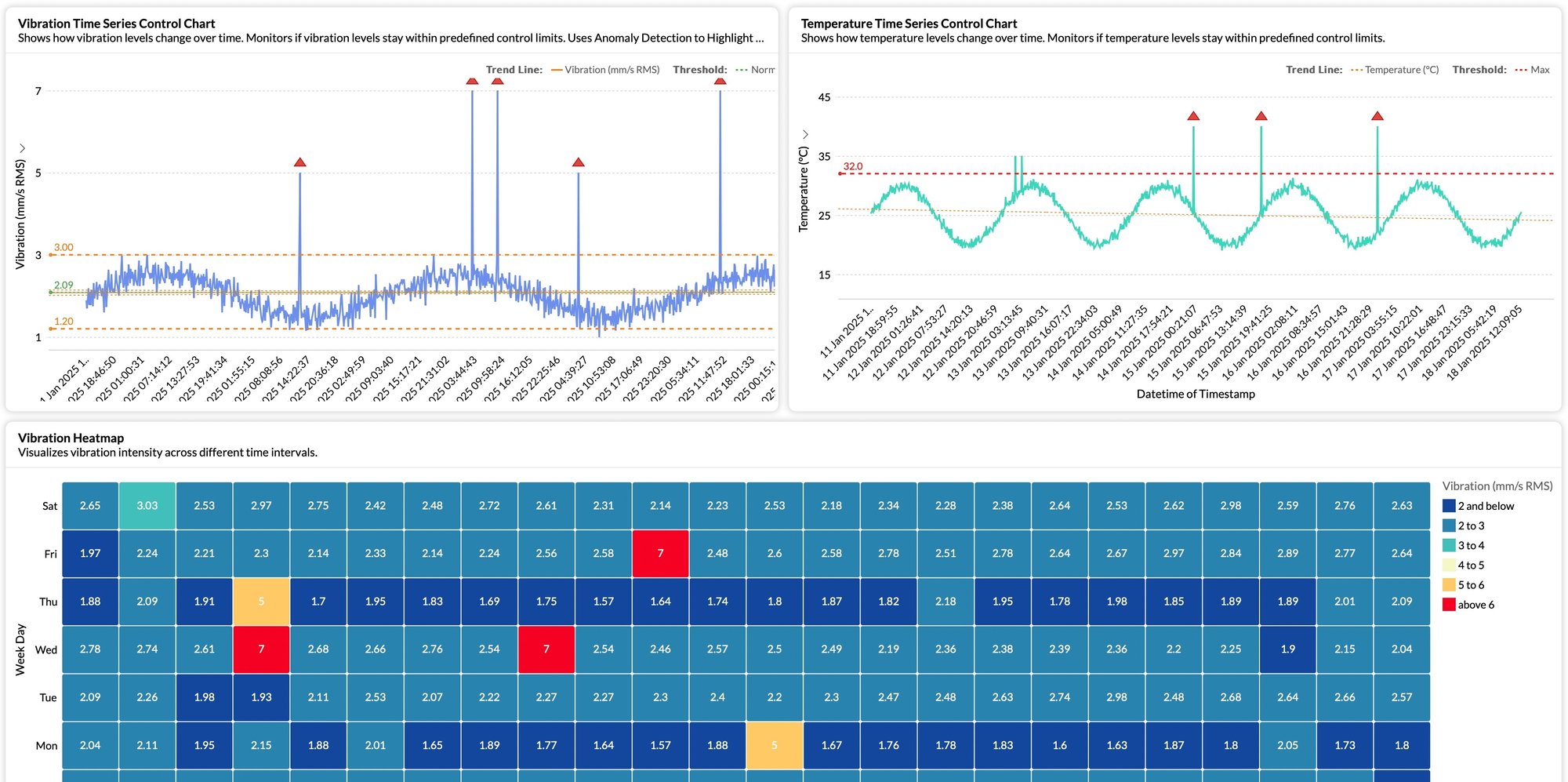
Task: Click the middle temperature anomaly triangle marker
Action: click(1261, 116)
